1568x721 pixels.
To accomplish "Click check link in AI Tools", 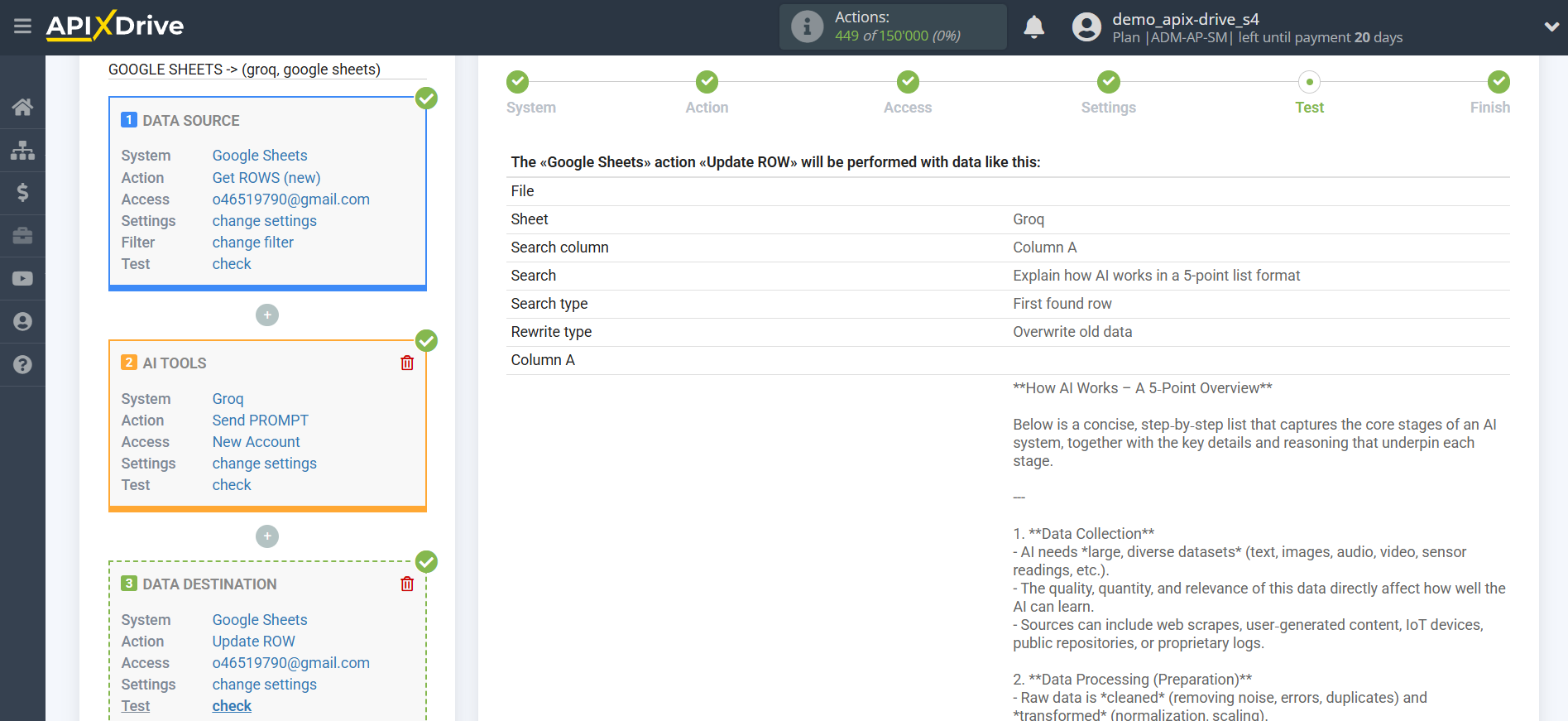I will pos(232,485).
